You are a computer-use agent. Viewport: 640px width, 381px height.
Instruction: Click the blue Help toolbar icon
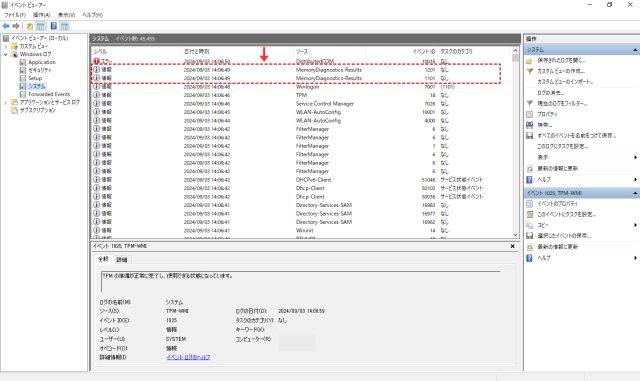click(53, 26)
